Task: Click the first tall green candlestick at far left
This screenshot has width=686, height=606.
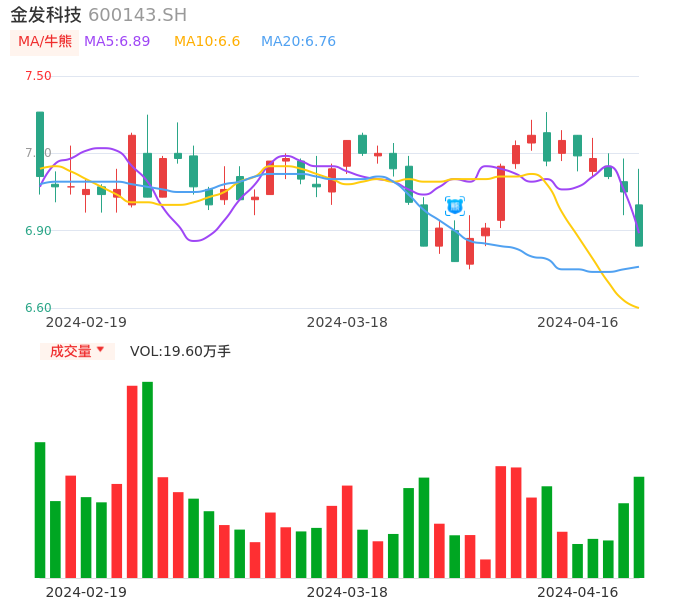Action: coord(40,144)
